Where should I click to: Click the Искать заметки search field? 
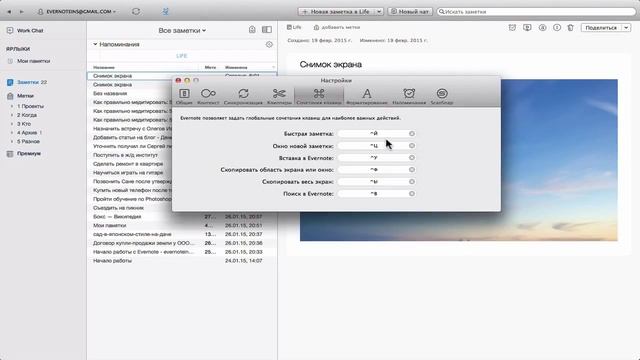tap(536, 12)
